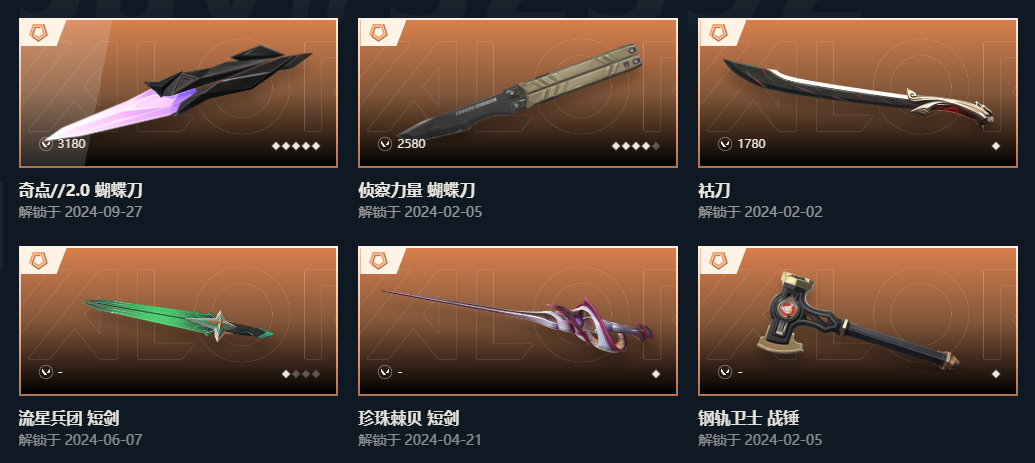Viewport: 1035px width, 463px height.
Task: Select the olive green balisong knife image
Action: coord(518,89)
